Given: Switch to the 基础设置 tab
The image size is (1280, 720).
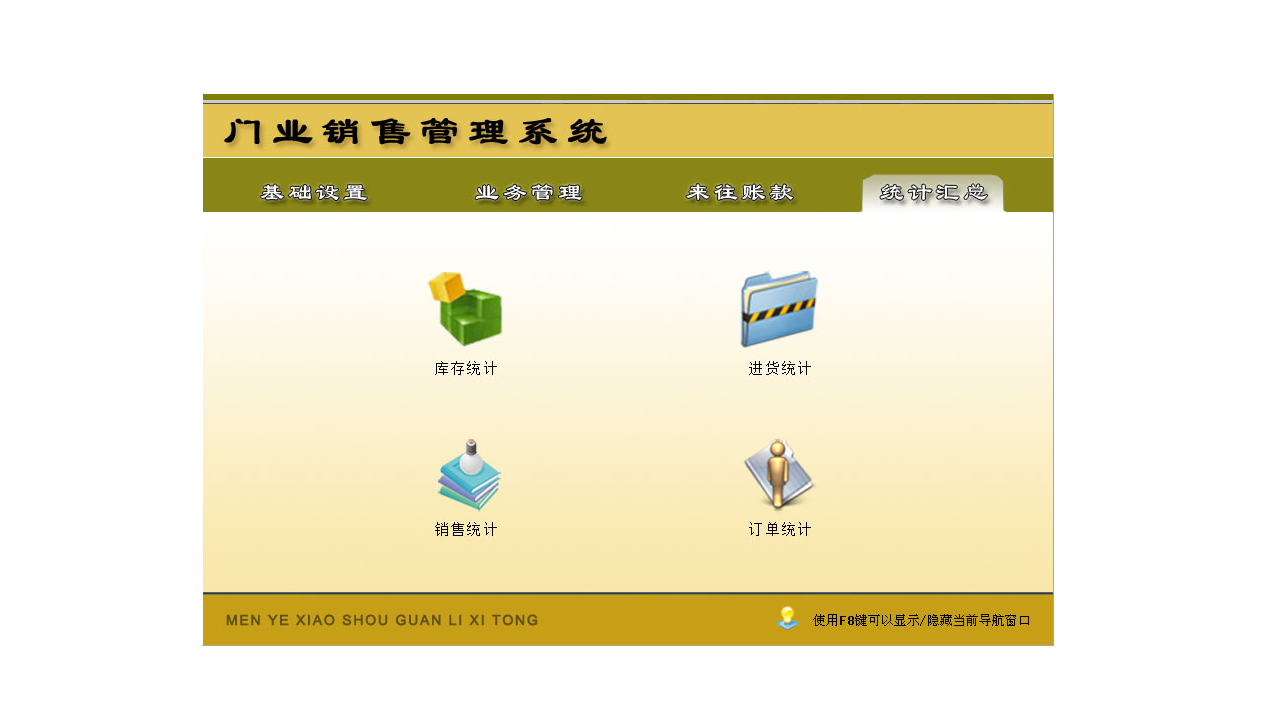Looking at the screenshot, I should point(314,192).
